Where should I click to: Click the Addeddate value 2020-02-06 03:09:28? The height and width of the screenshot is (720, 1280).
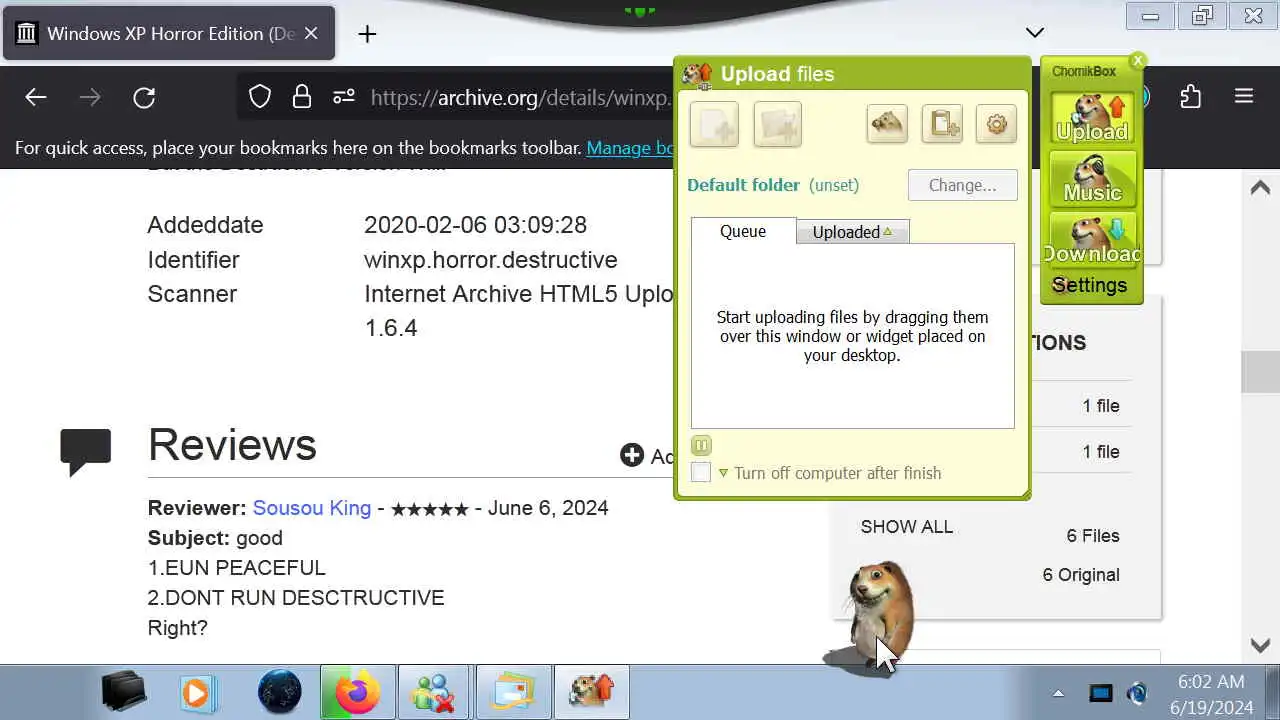(x=475, y=225)
